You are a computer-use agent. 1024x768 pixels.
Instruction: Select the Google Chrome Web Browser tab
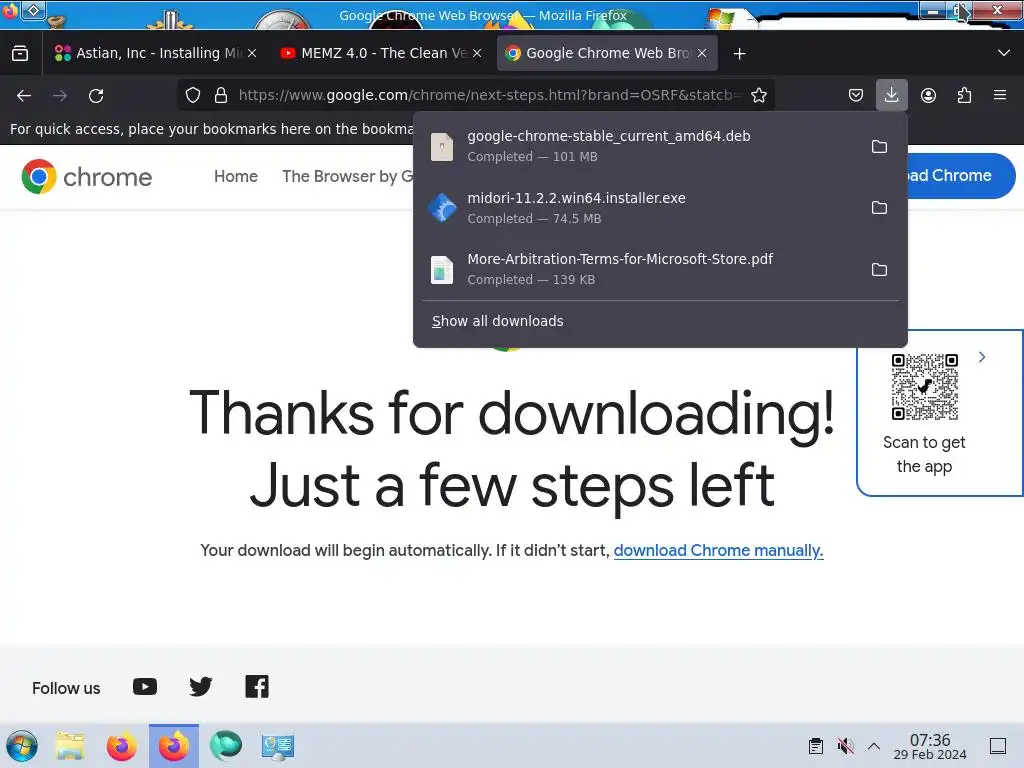[x=607, y=53]
